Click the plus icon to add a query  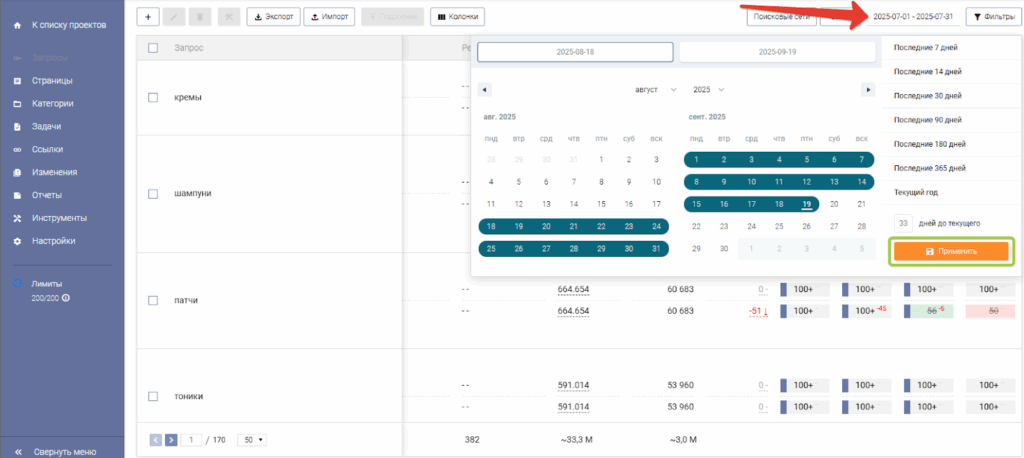148,17
